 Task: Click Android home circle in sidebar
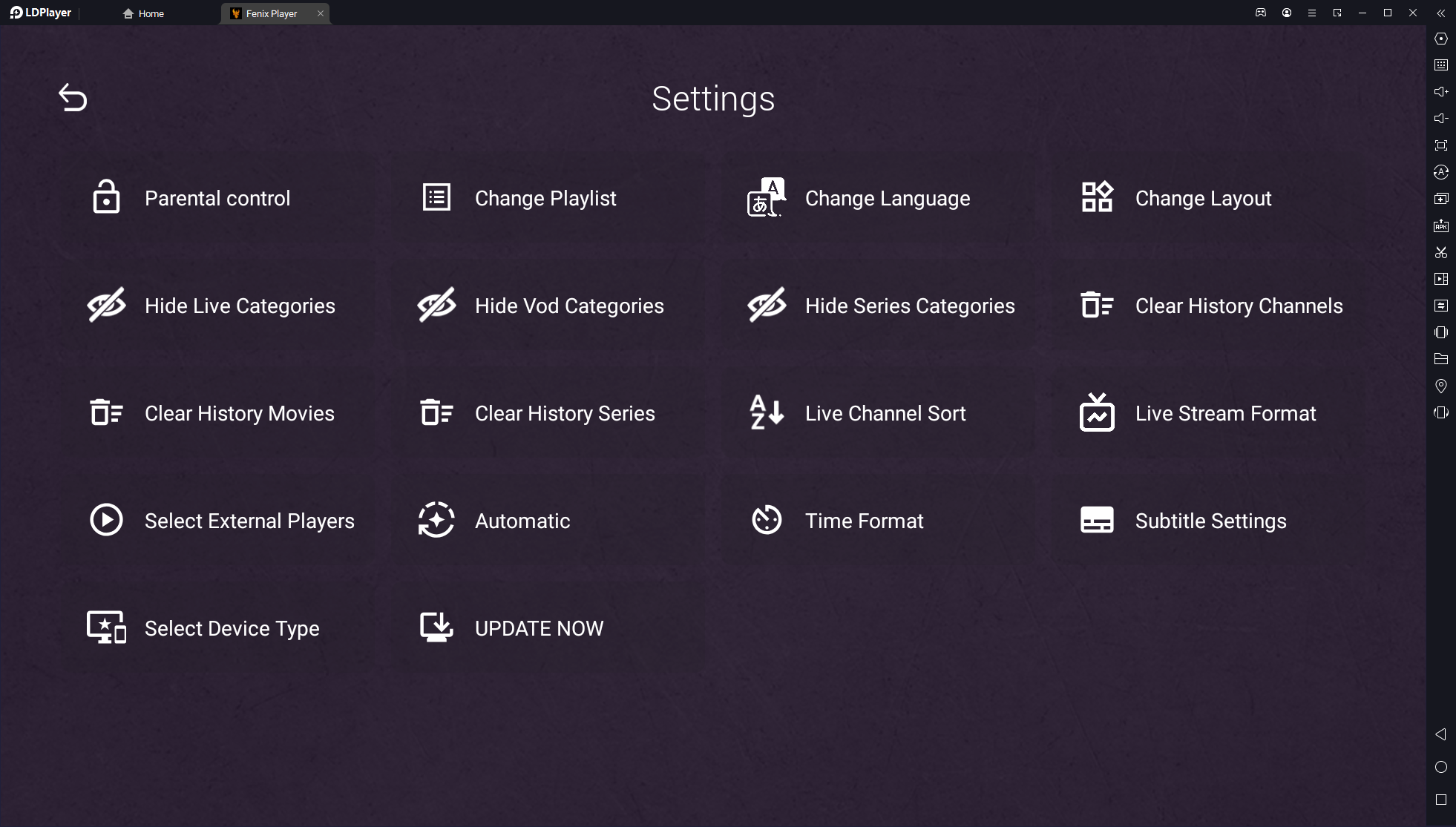[x=1441, y=767]
